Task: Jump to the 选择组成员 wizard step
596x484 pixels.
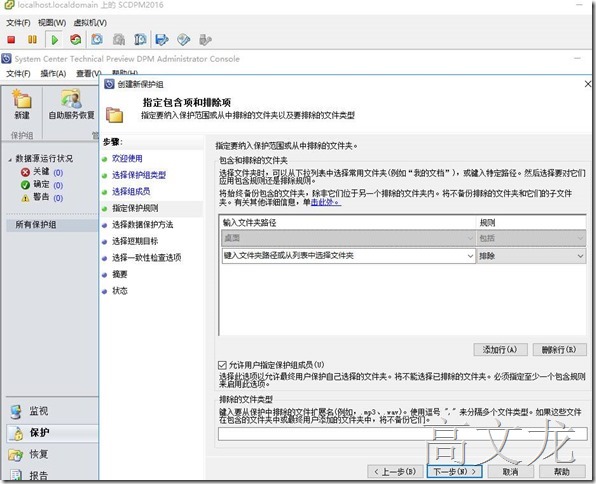Action: pyautogui.click(x=131, y=192)
